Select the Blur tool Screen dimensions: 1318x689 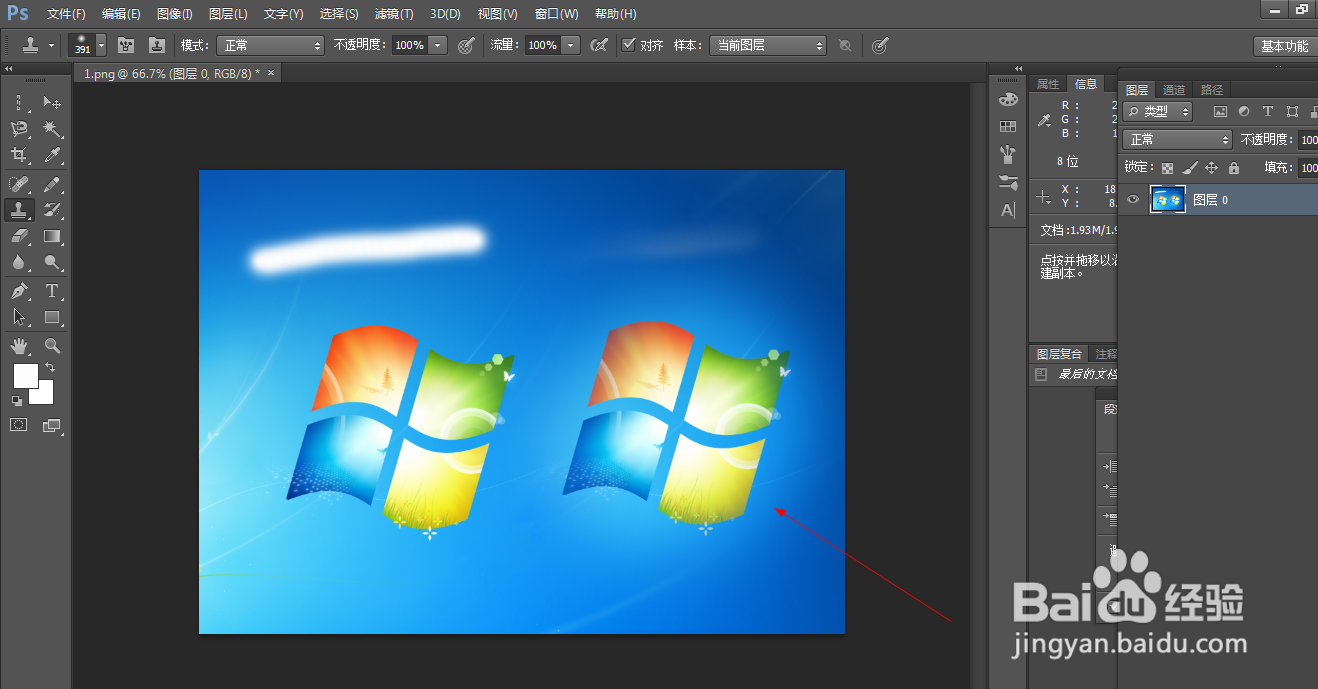[20, 262]
